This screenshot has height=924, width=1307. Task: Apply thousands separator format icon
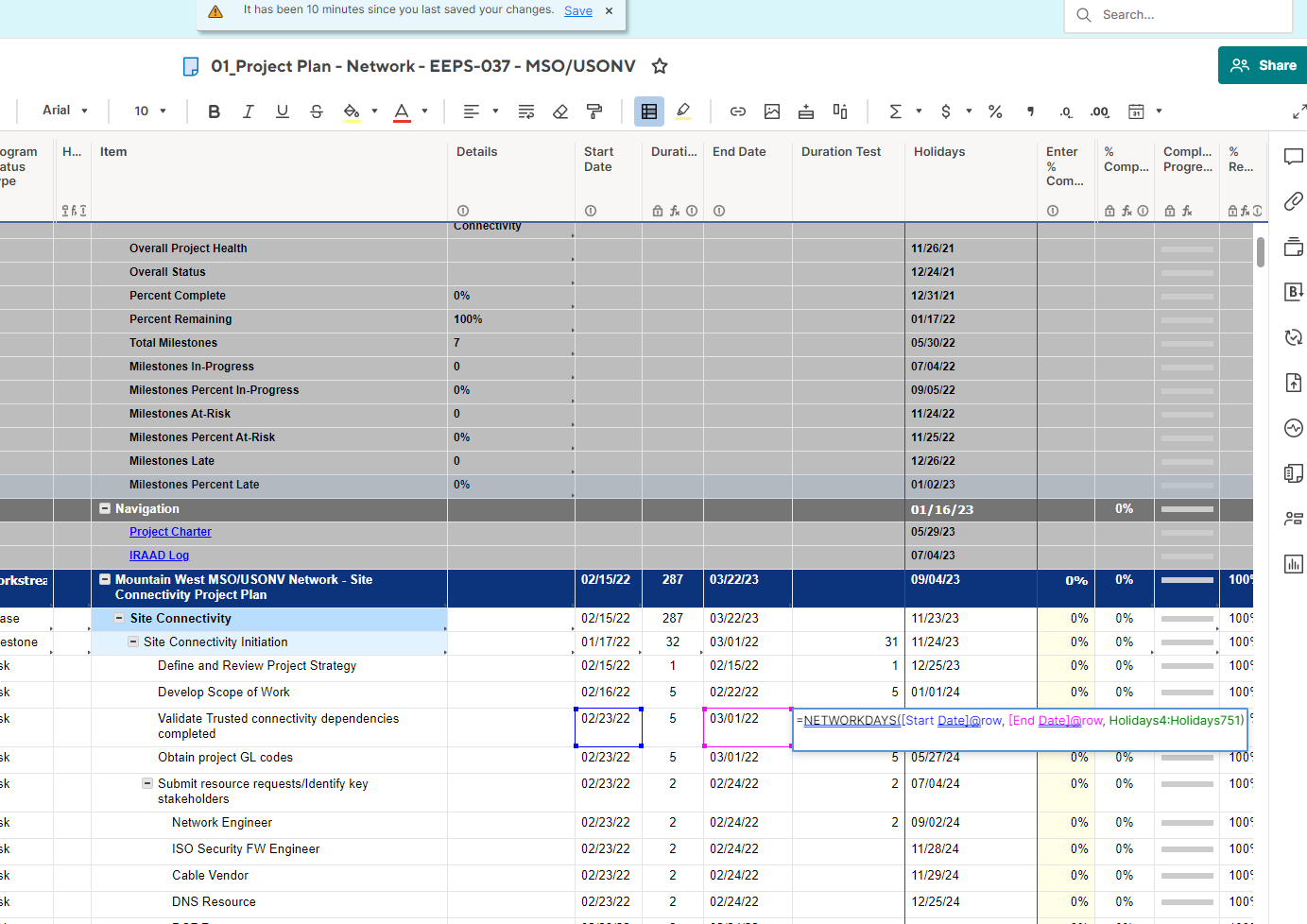click(x=1030, y=111)
